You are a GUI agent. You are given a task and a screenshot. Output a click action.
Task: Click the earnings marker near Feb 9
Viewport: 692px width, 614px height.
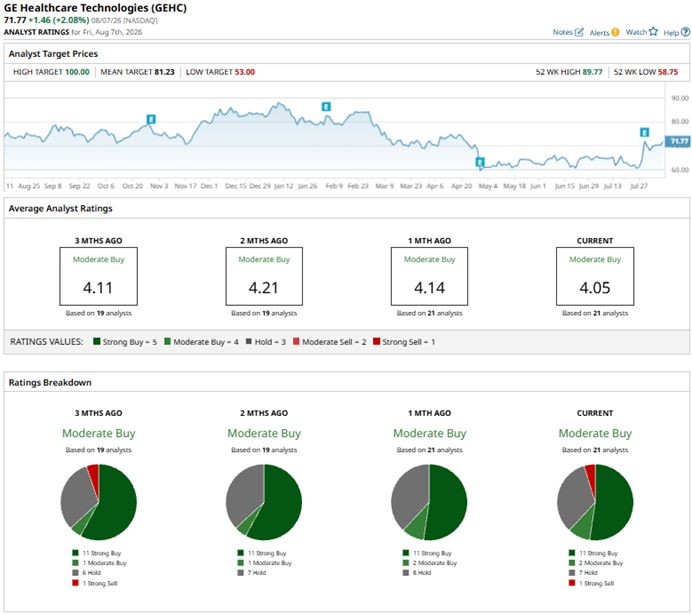click(326, 106)
